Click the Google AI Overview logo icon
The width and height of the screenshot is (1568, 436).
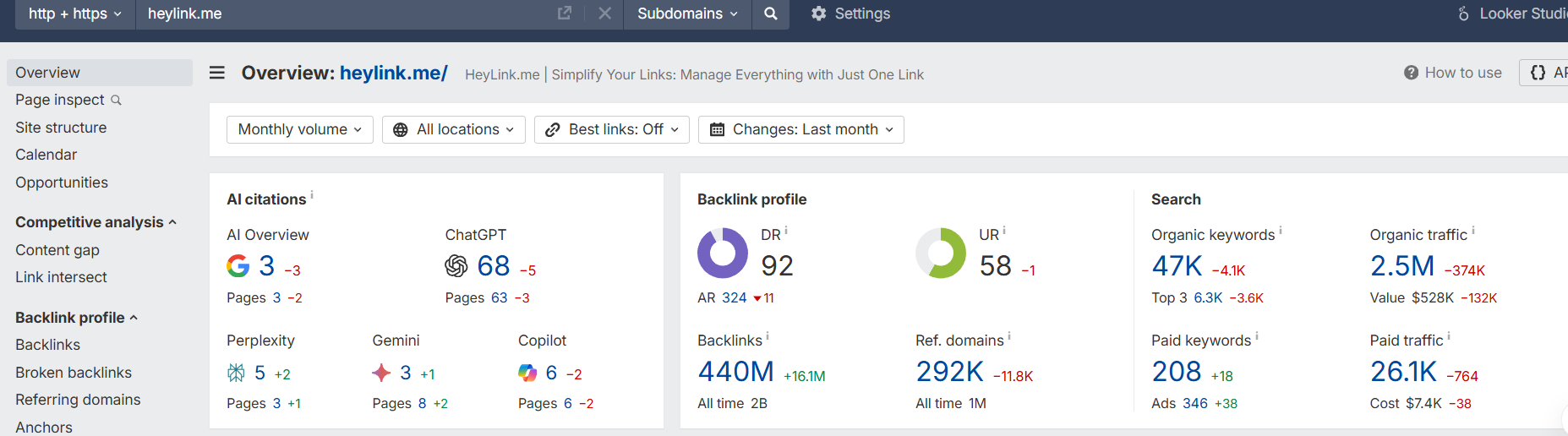point(238,266)
